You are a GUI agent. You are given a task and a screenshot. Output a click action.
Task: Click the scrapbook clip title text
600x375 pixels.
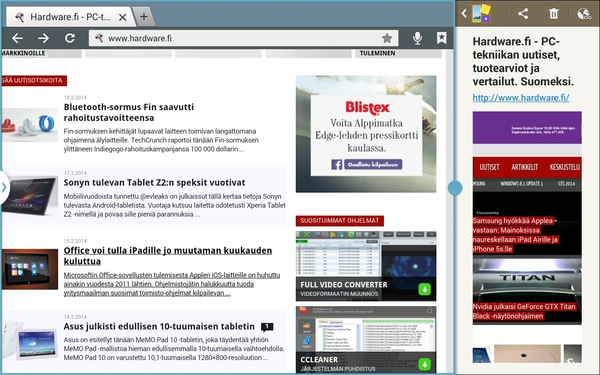coord(523,61)
